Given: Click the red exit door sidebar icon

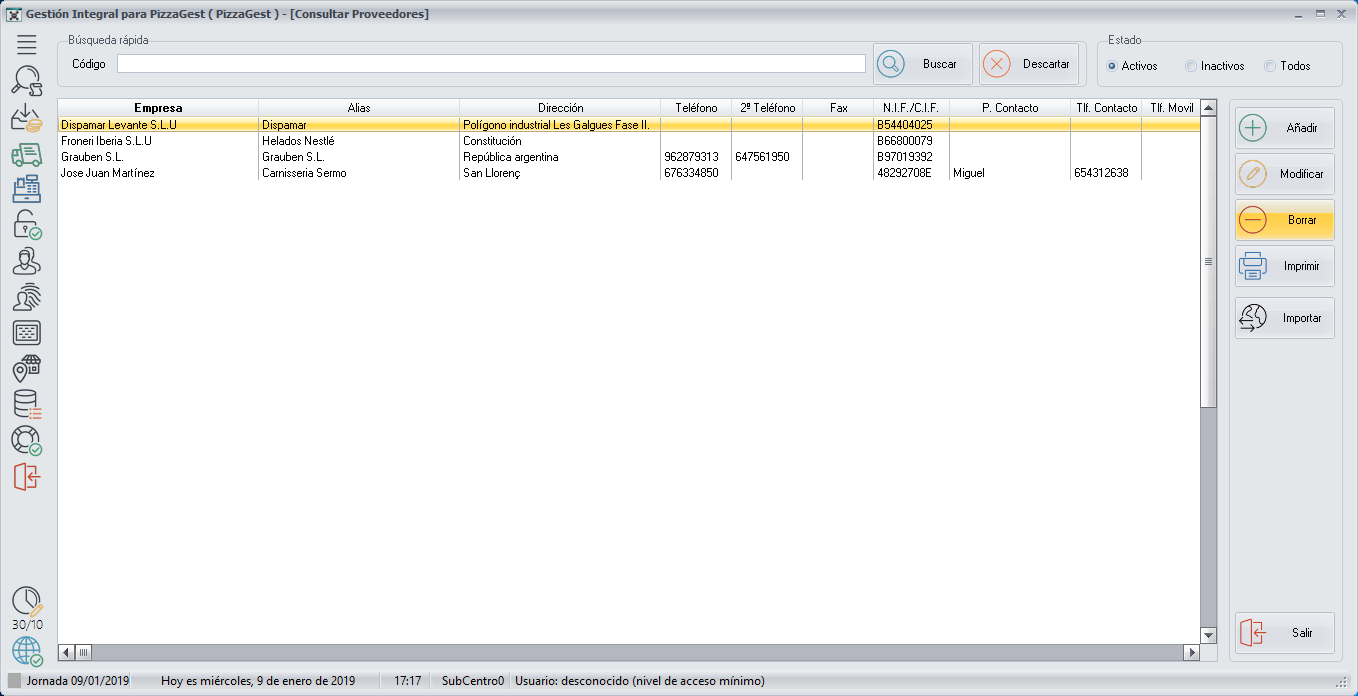Looking at the screenshot, I should [27, 476].
